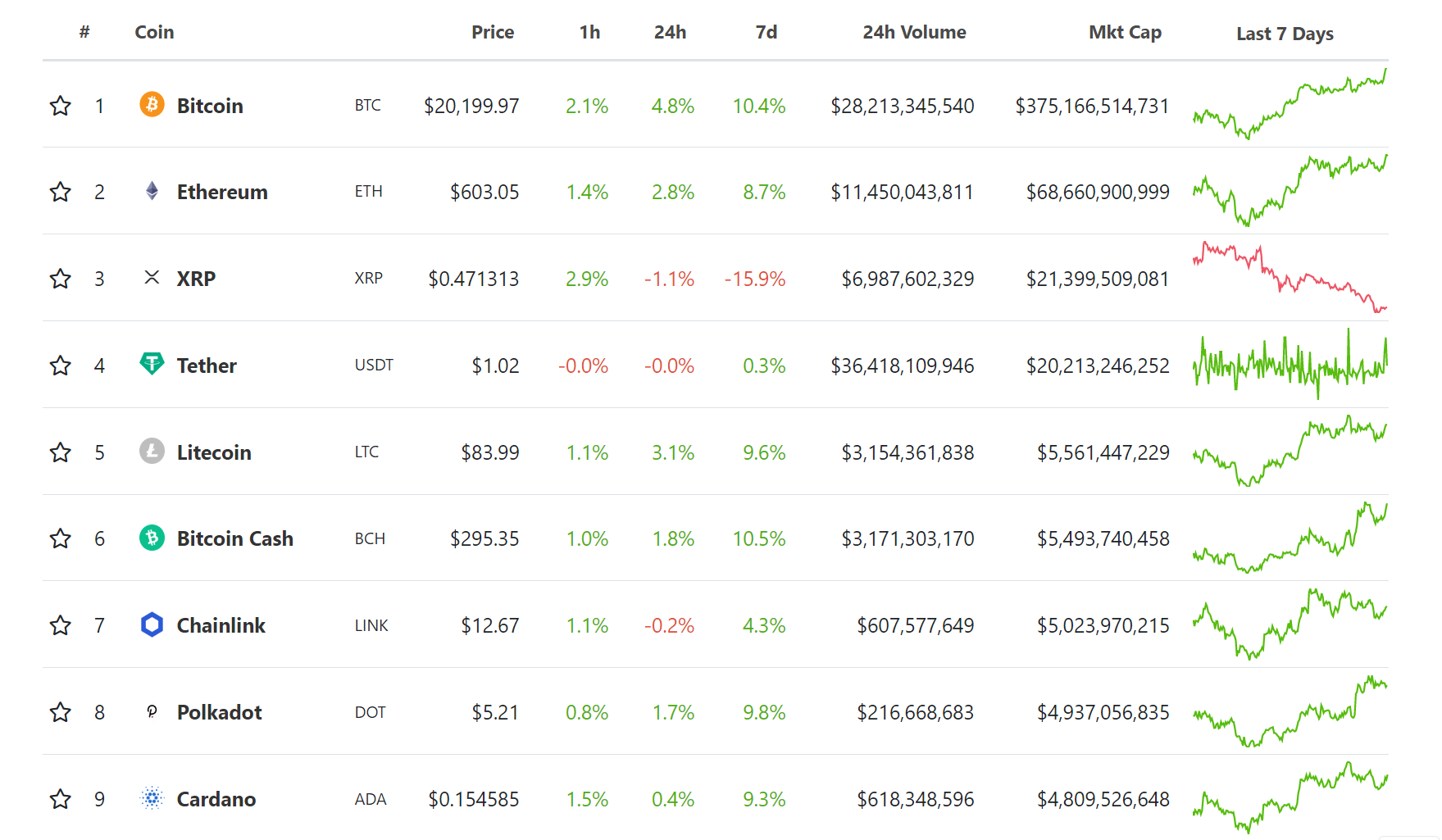Favorite Chainlink with its star
This screenshot has height=840, width=1442.
(61, 625)
